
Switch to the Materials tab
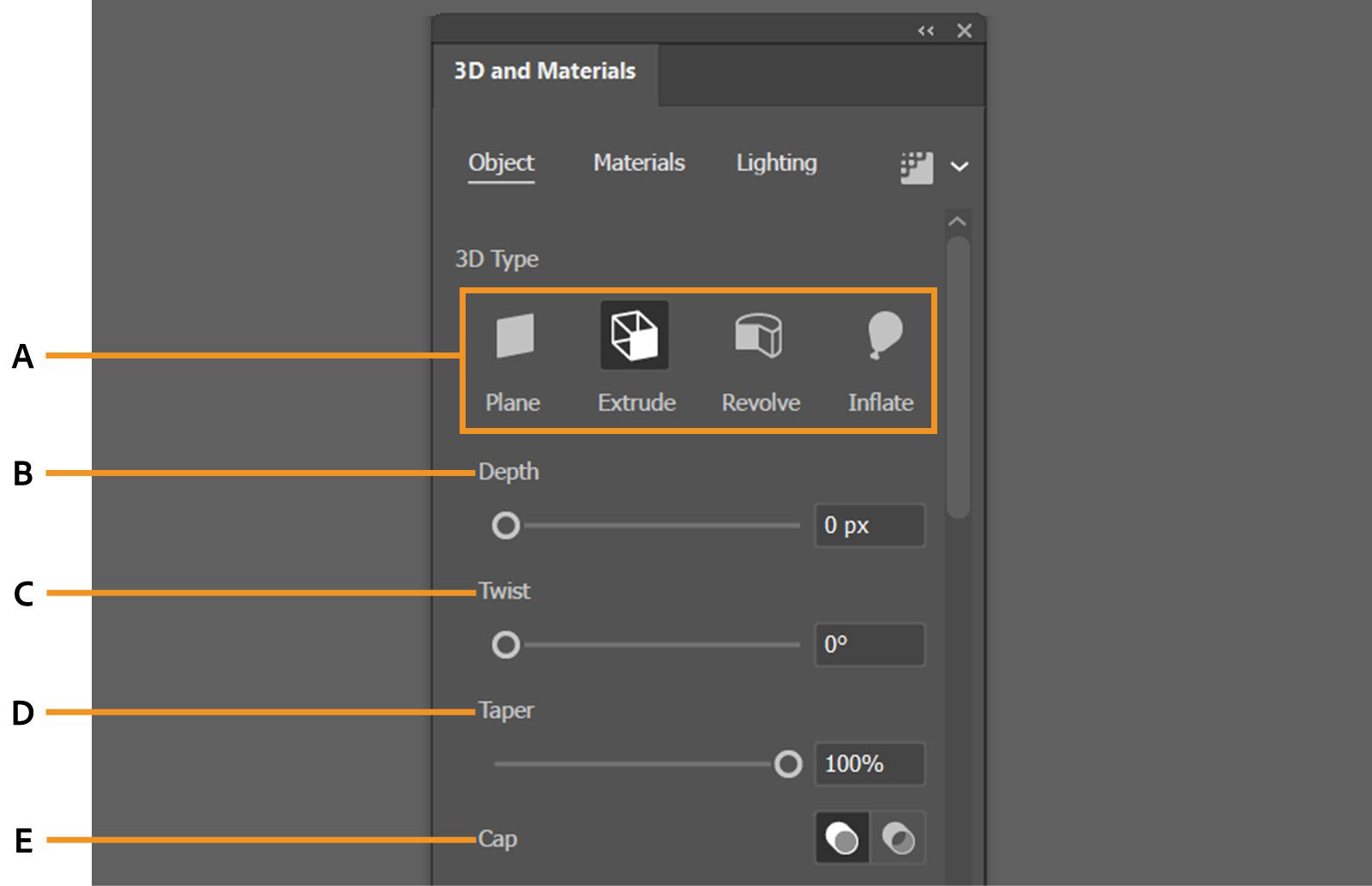(x=638, y=163)
